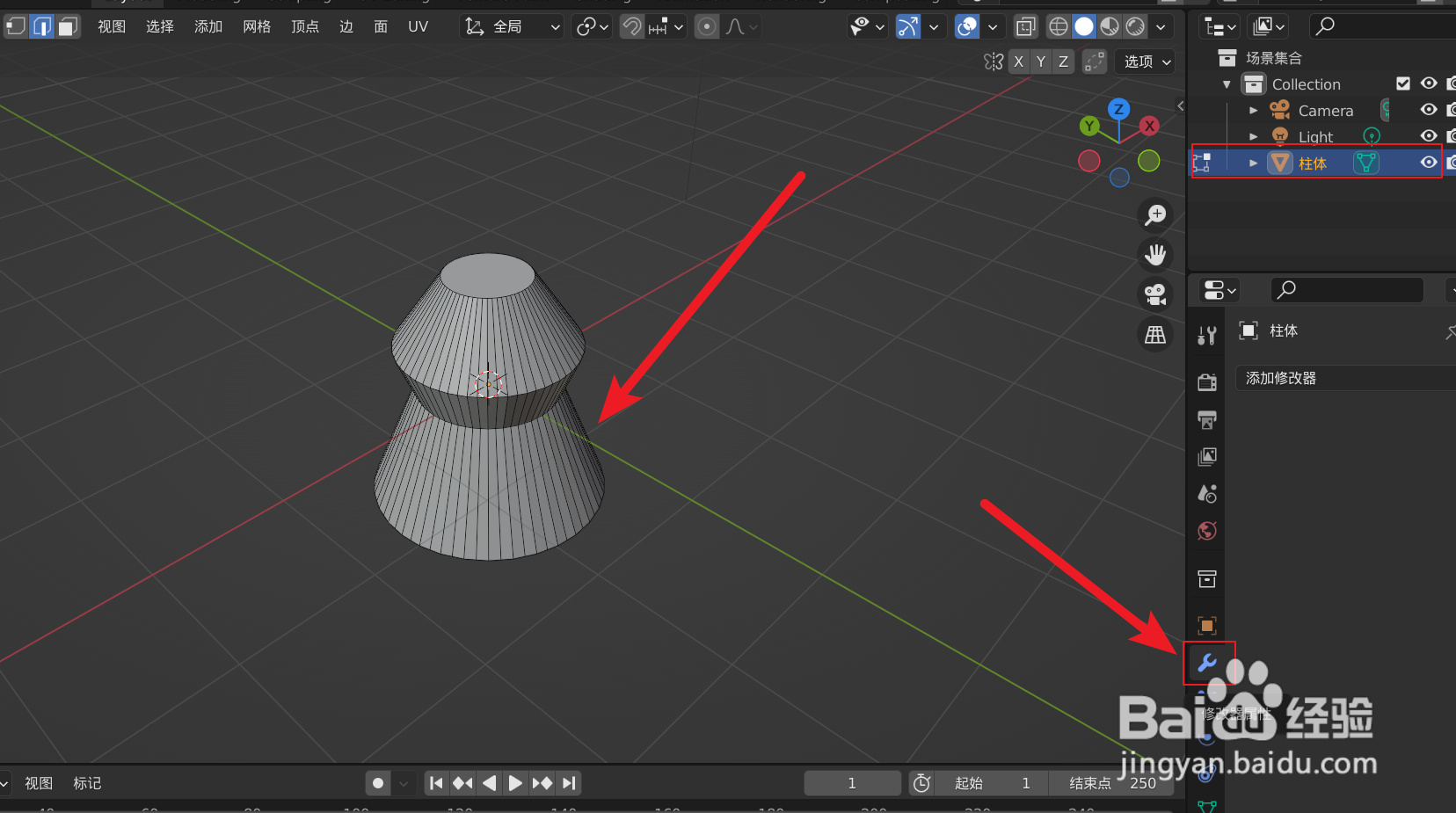
Task: Toggle Y axis mirror
Action: 1041,62
